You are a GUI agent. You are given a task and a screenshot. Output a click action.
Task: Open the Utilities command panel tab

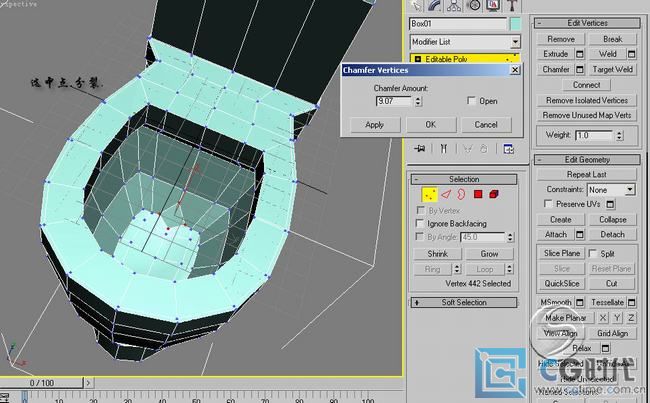[512, 5]
